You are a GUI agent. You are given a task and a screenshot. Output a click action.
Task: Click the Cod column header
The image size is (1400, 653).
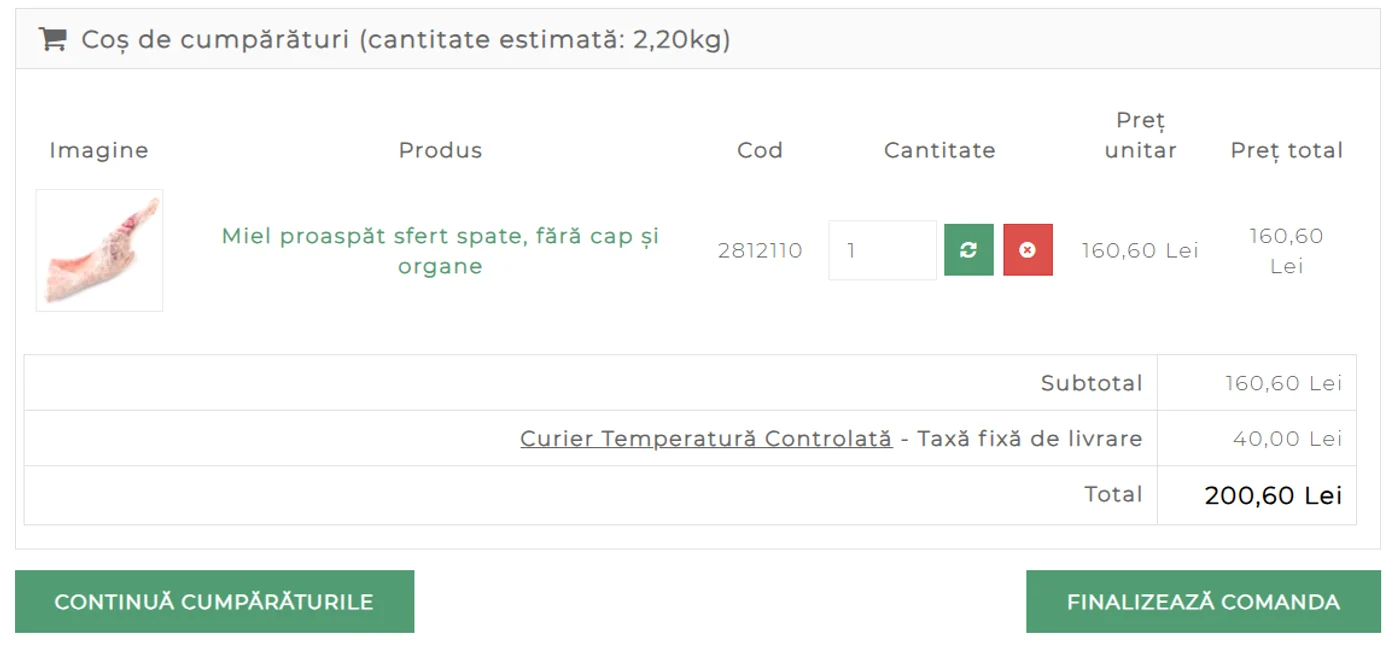760,150
